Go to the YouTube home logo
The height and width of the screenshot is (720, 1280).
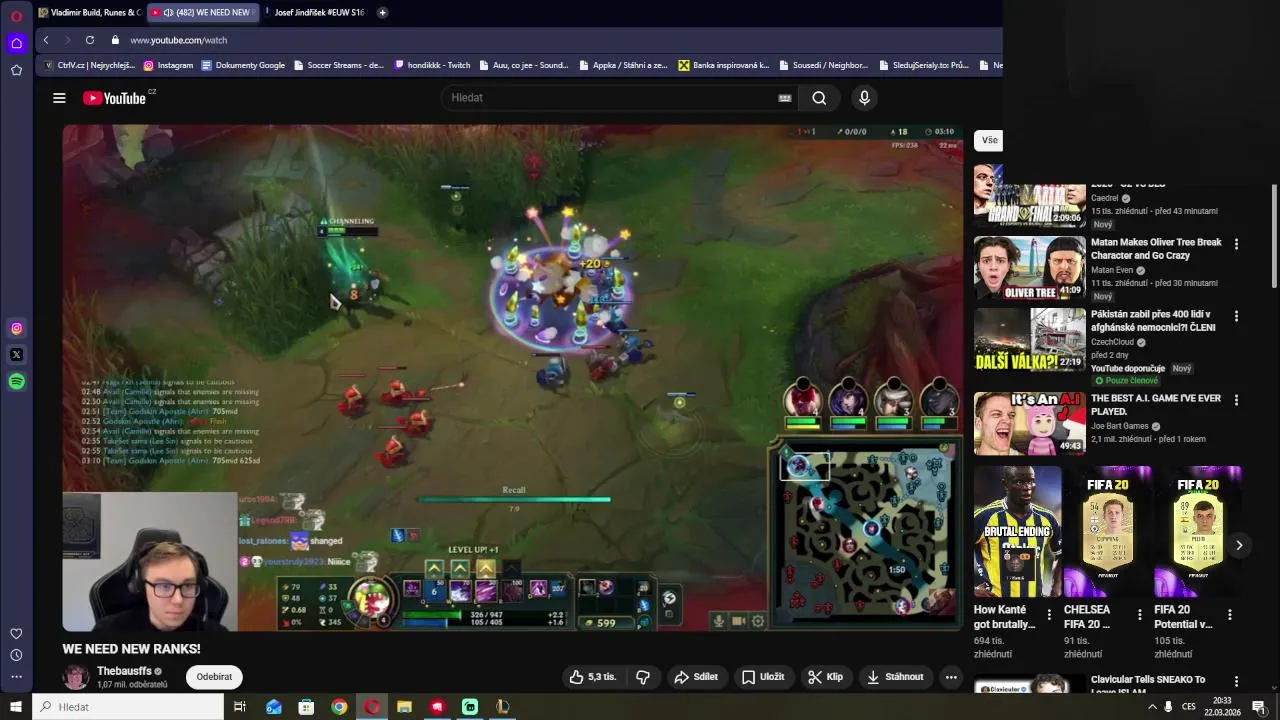114,98
